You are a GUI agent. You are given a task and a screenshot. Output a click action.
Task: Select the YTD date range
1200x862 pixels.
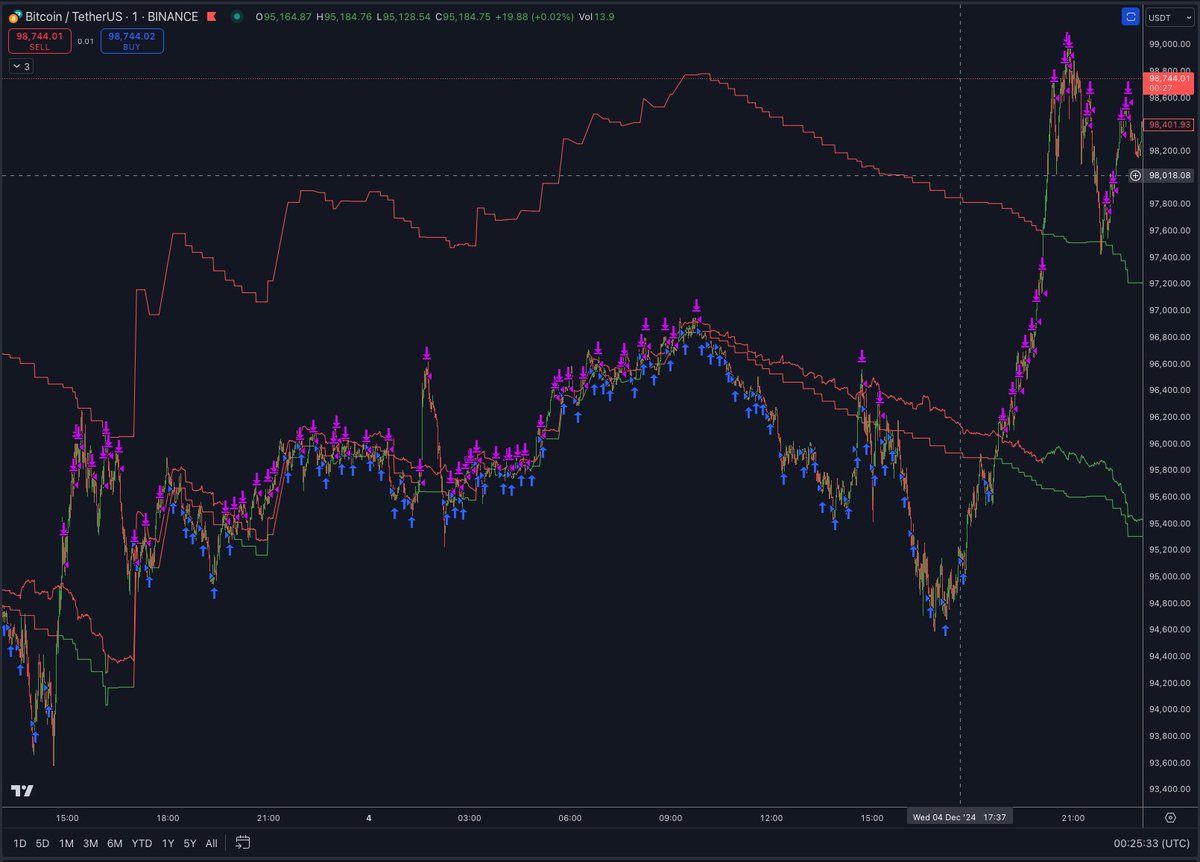pyautogui.click(x=142, y=843)
